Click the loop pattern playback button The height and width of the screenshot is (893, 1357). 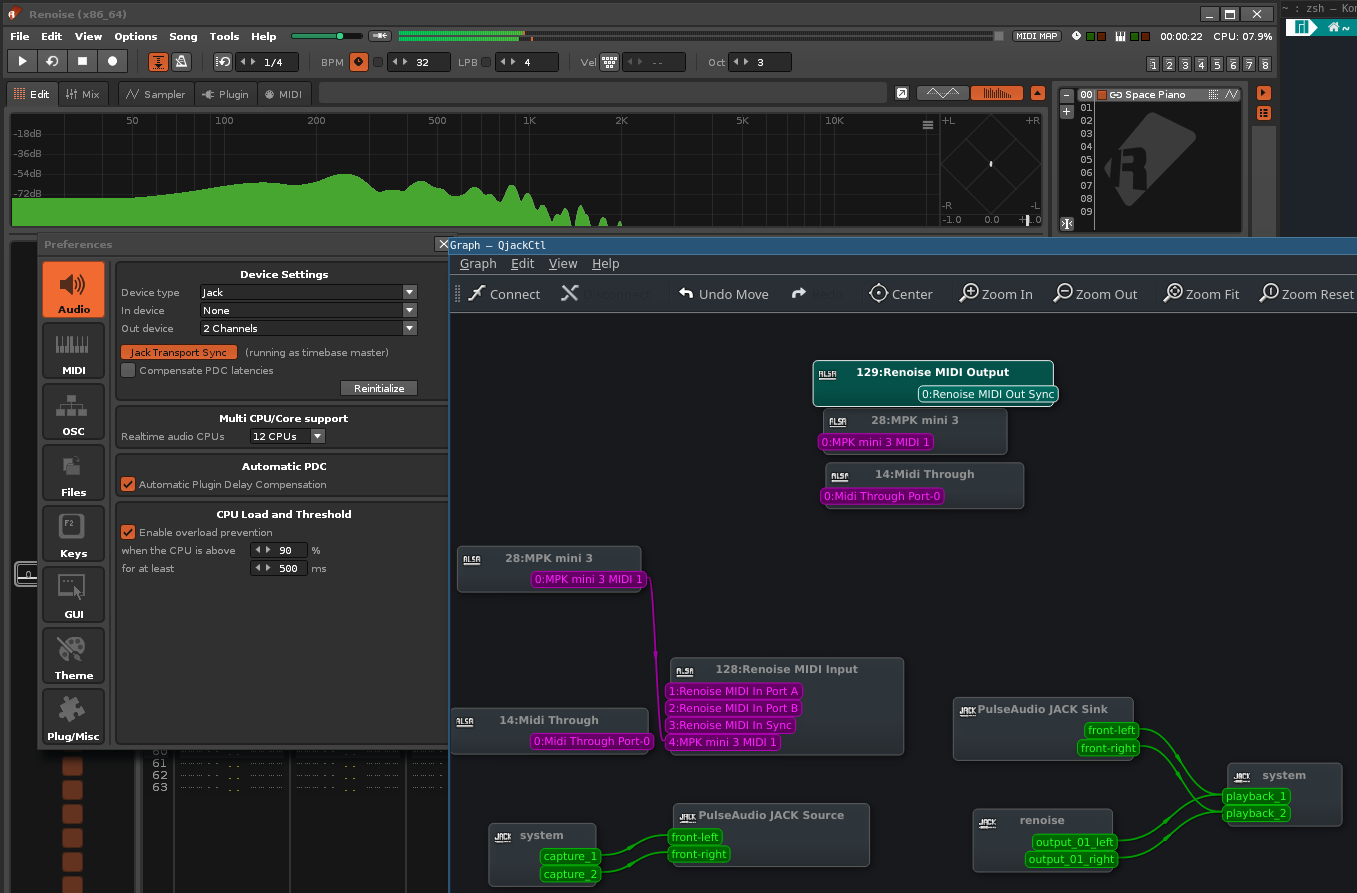coord(52,62)
